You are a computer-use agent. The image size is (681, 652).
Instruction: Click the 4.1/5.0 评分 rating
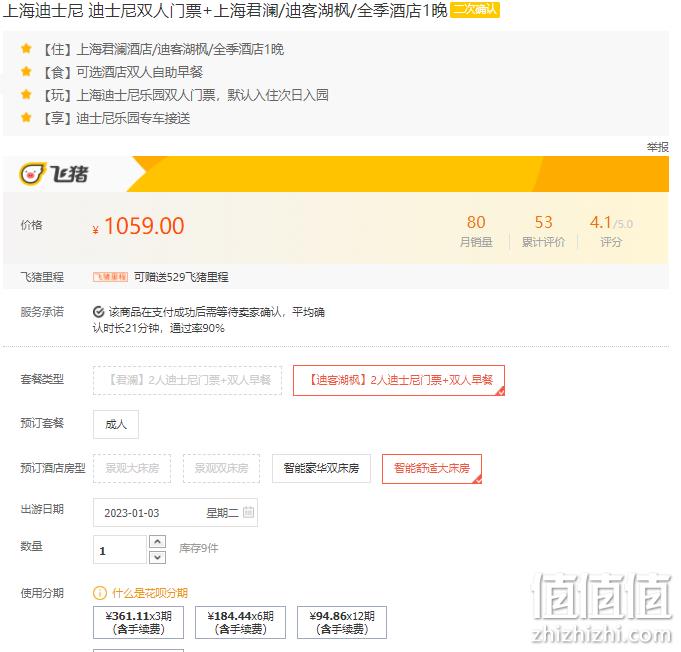[x=611, y=231]
